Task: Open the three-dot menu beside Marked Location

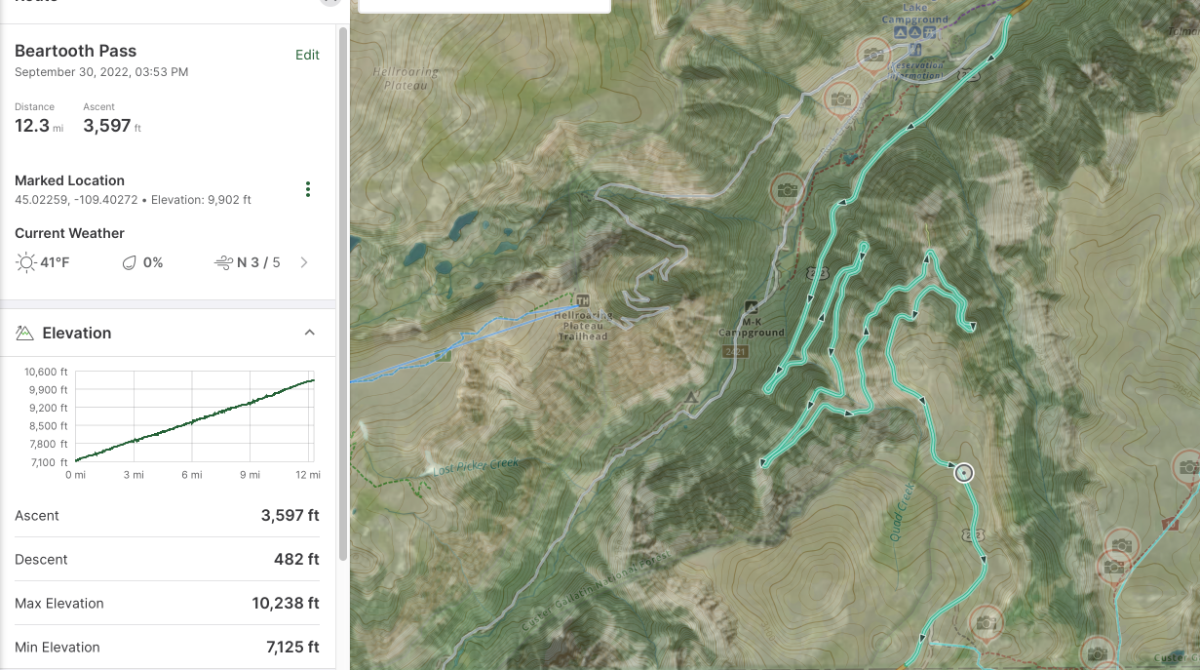Action: tap(308, 189)
